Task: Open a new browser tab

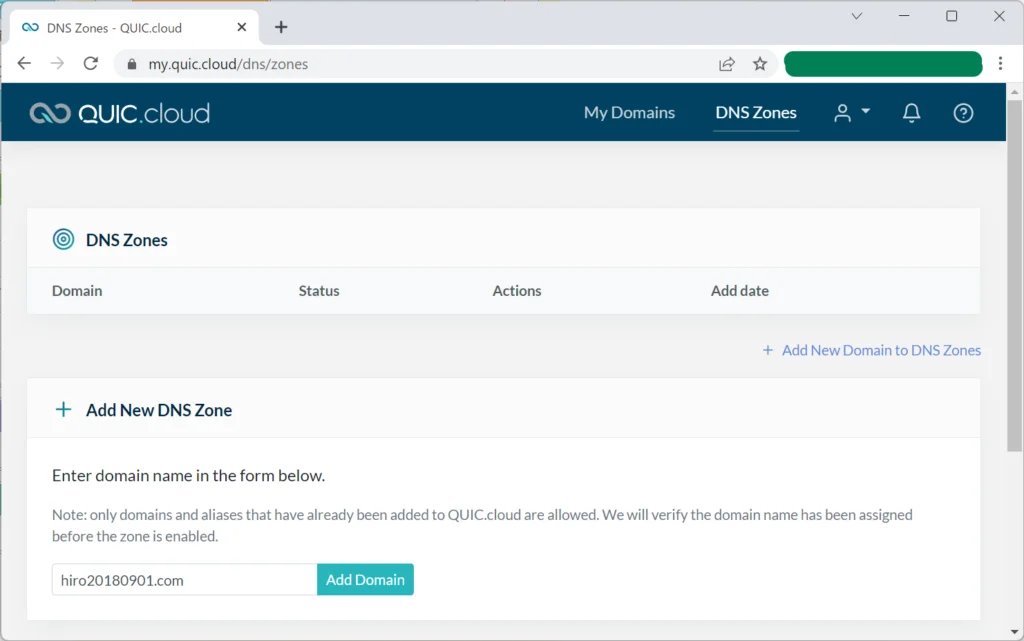Action: point(281,27)
